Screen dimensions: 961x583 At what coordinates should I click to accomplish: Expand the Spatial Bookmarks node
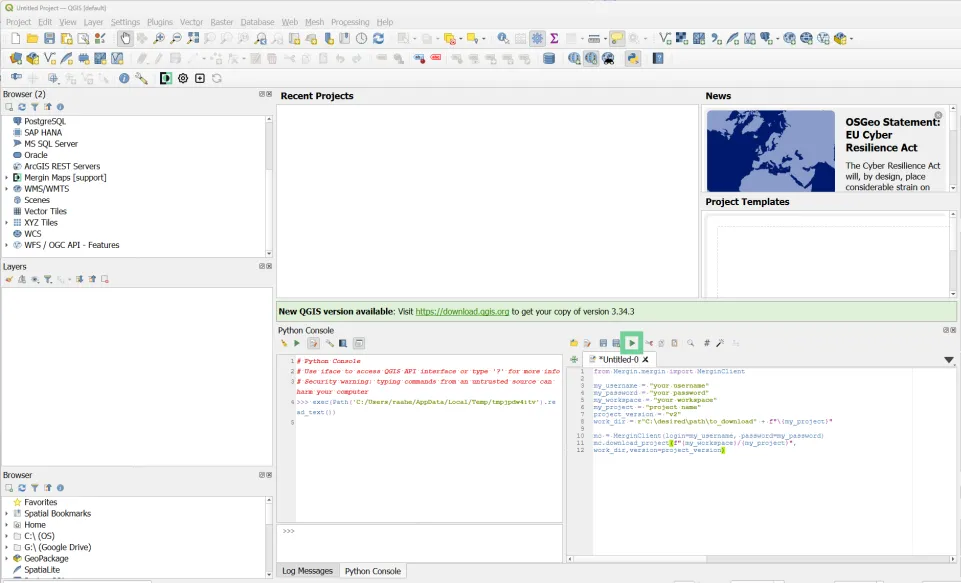7,514
